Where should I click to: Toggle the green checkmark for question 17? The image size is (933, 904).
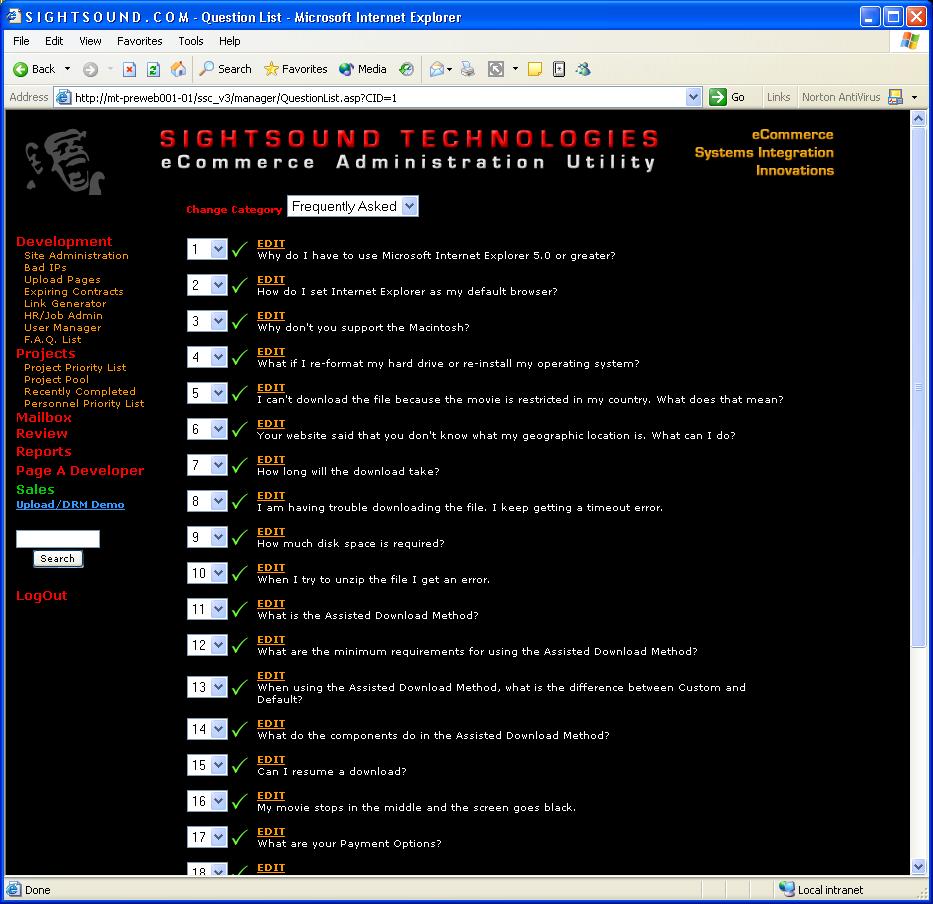tap(240, 837)
